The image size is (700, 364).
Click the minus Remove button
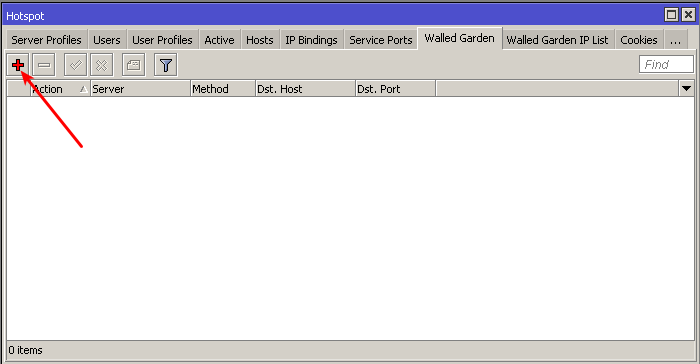44,65
